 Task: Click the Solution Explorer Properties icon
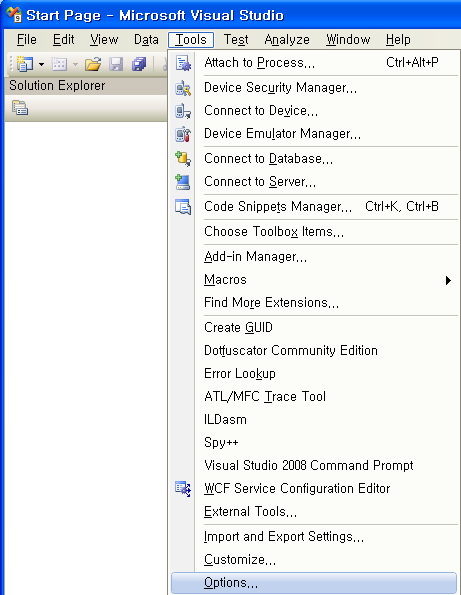coord(20,108)
